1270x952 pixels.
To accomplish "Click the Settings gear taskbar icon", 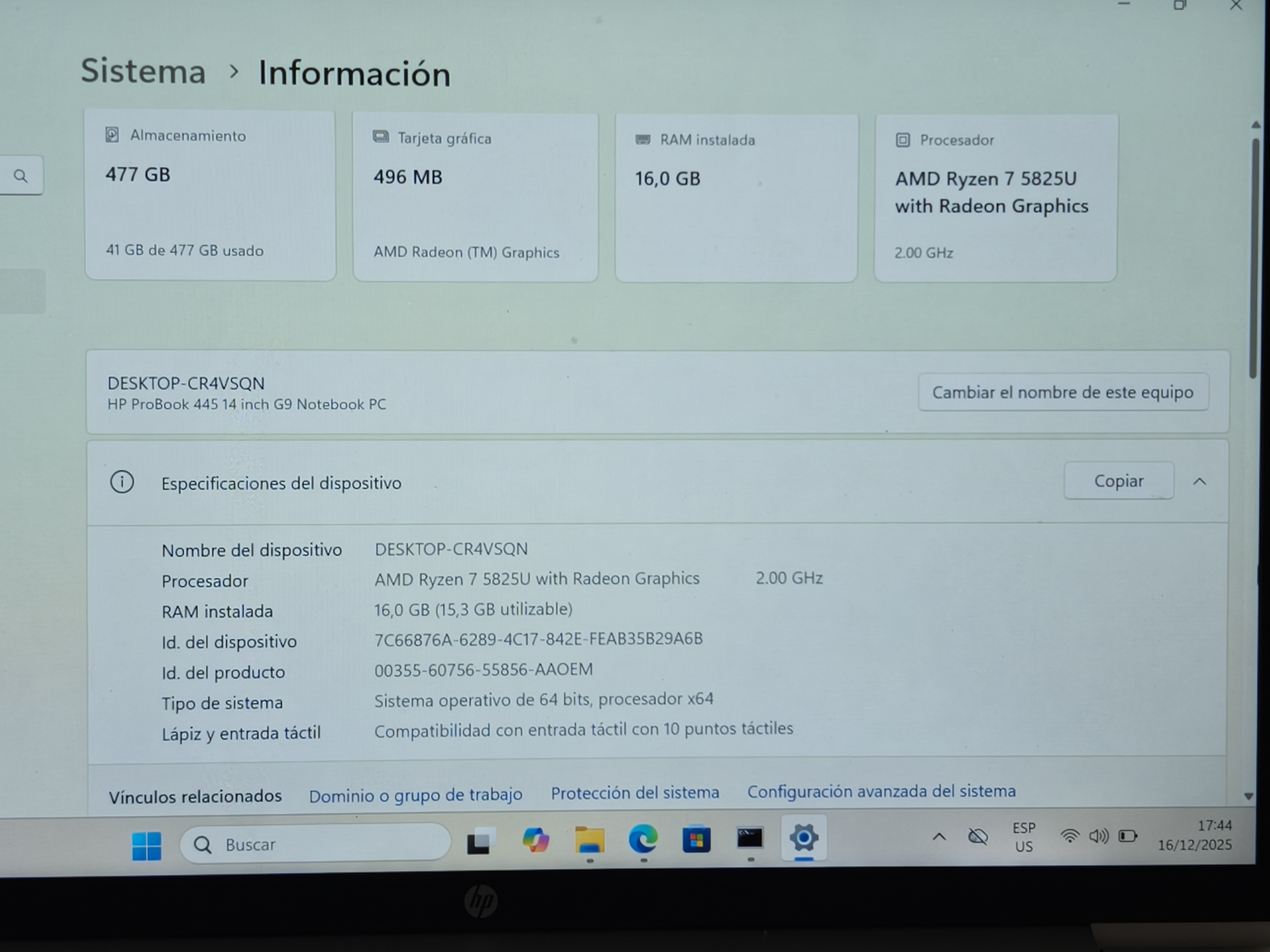I will (x=803, y=838).
